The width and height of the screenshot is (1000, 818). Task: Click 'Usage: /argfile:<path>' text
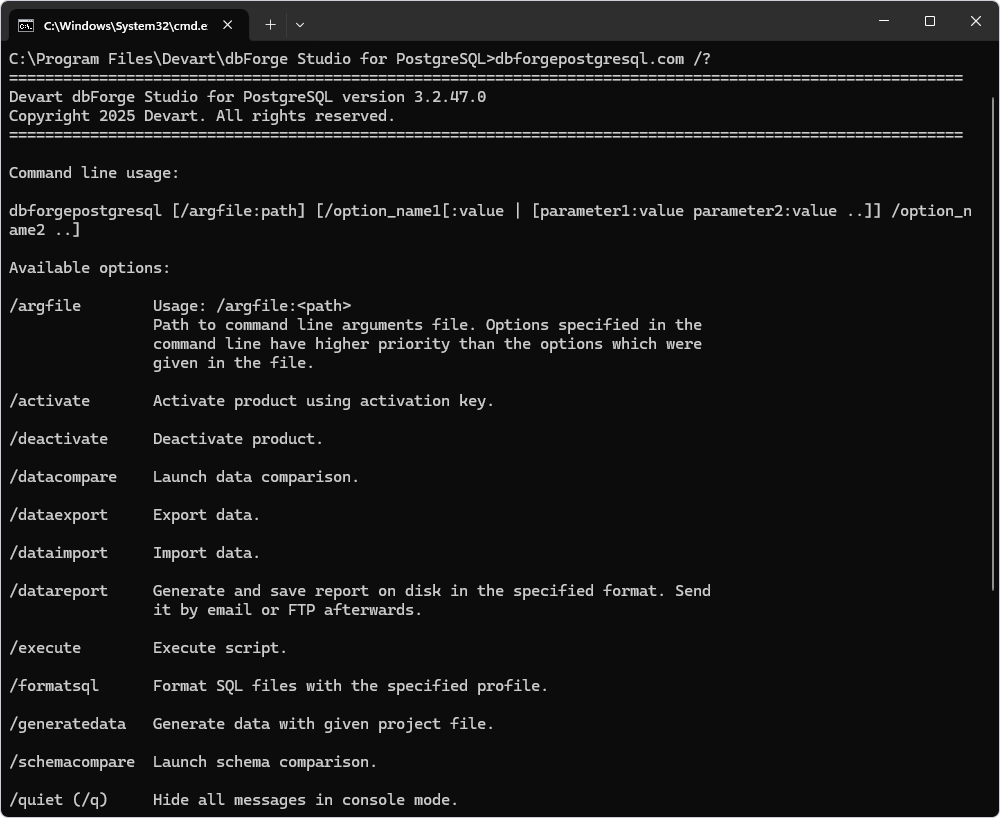(x=252, y=306)
